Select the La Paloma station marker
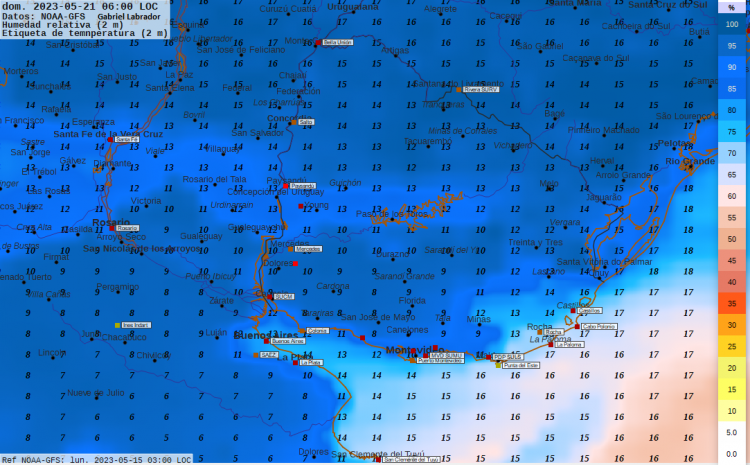Screen dimensions: 750x465 click(x=550, y=344)
